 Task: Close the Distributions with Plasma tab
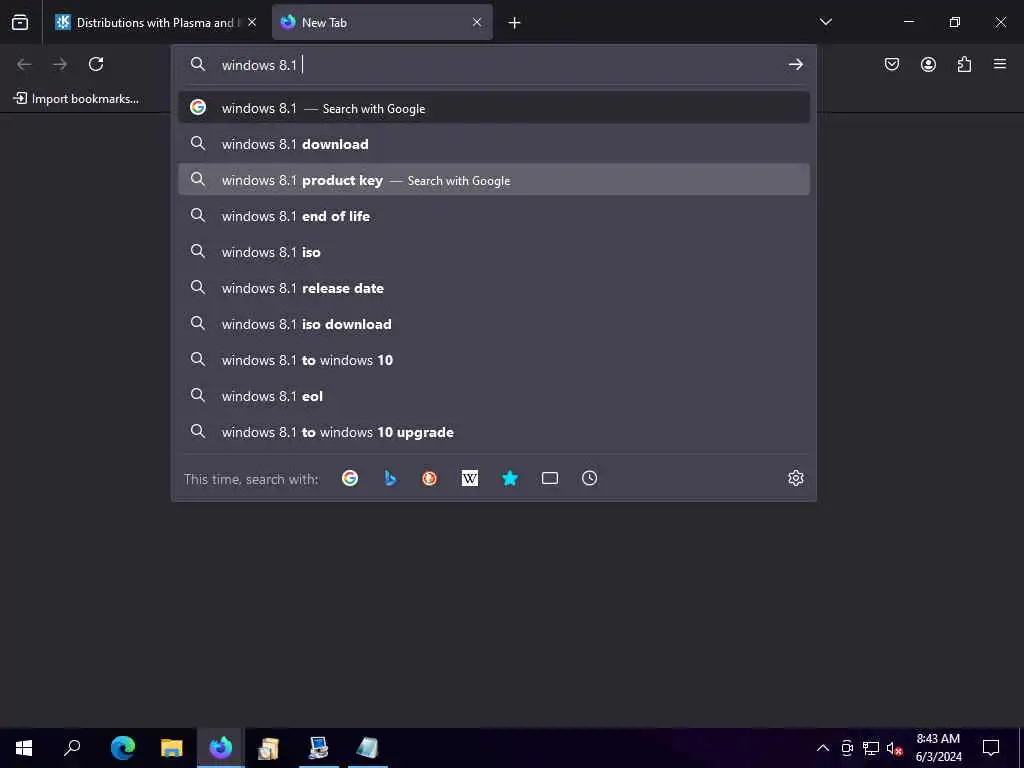pos(252,22)
